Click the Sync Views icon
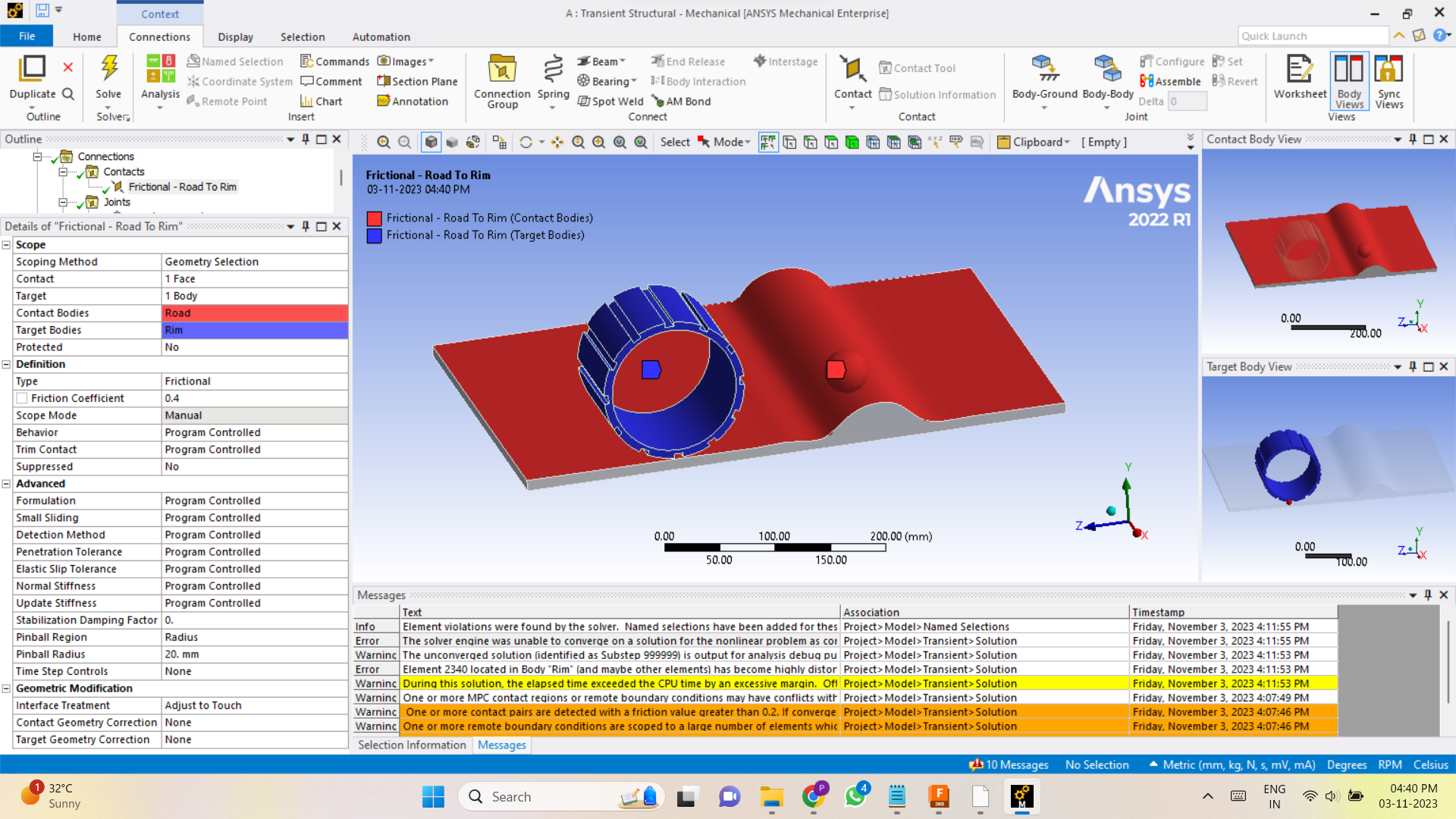The height and width of the screenshot is (819, 1456). click(x=1389, y=69)
